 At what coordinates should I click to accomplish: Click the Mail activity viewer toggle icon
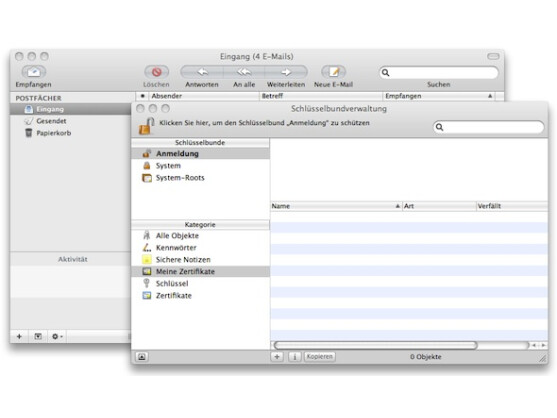coord(38,336)
